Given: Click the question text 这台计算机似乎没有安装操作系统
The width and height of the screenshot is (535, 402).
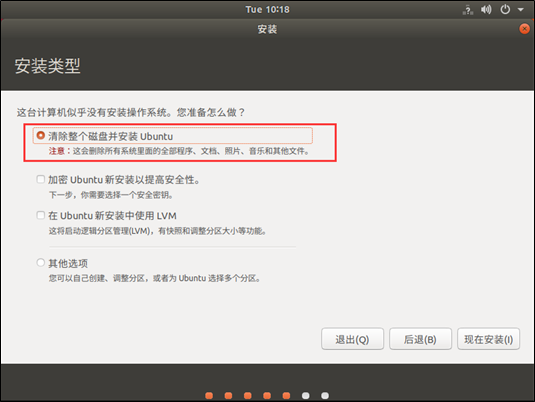Looking at the screenshot, I should click(131, 112).
